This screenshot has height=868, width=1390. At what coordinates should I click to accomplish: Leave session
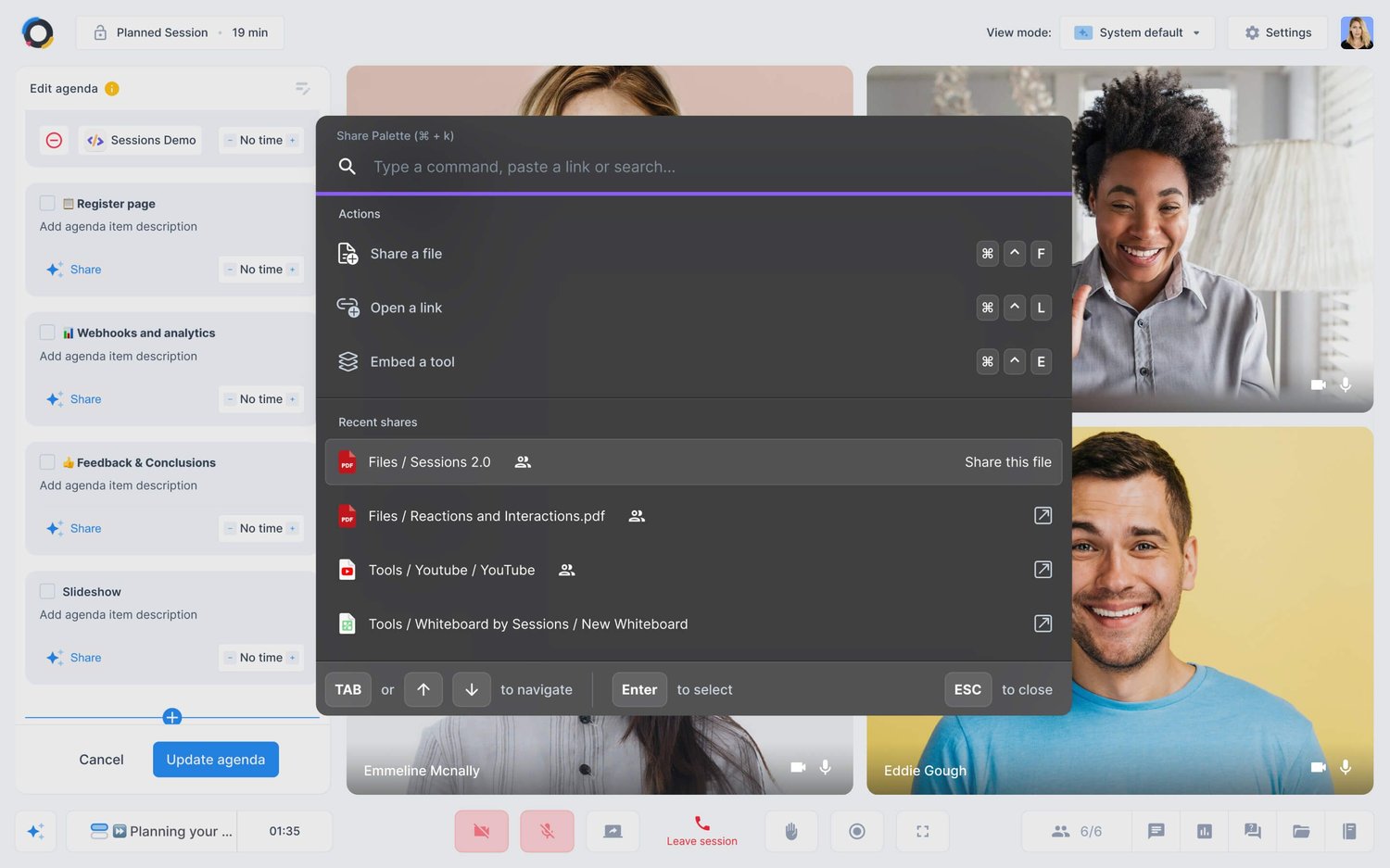point(702,831)
